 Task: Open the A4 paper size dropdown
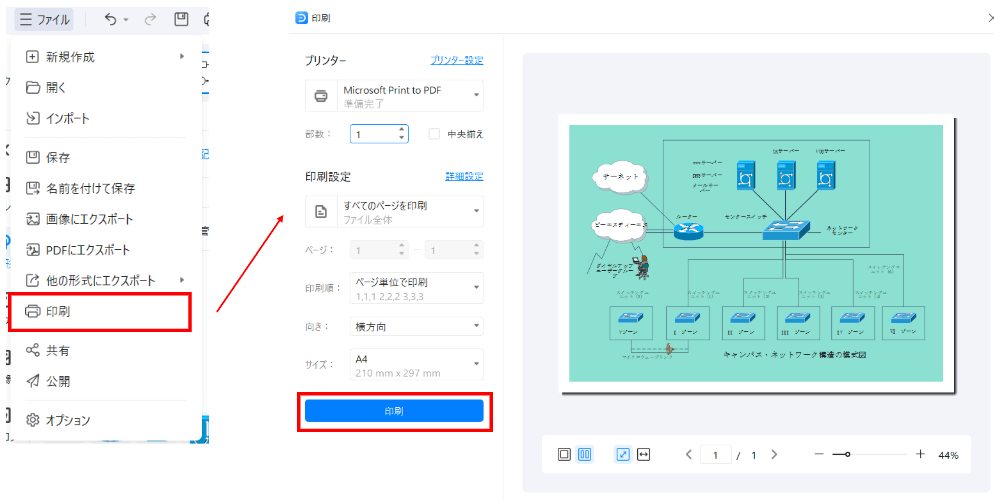417,365
